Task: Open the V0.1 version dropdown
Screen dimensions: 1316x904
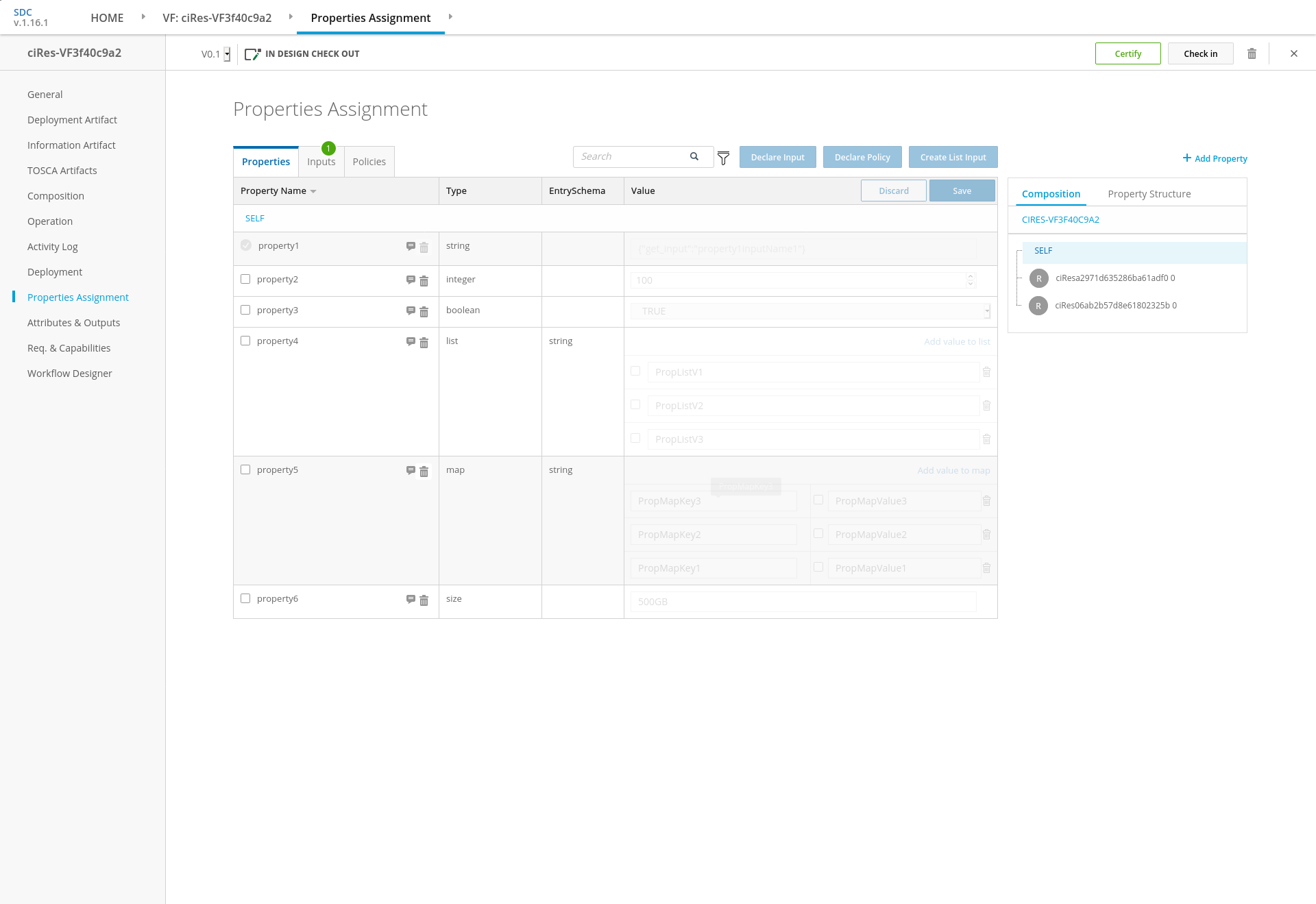Action: point(227,54)
